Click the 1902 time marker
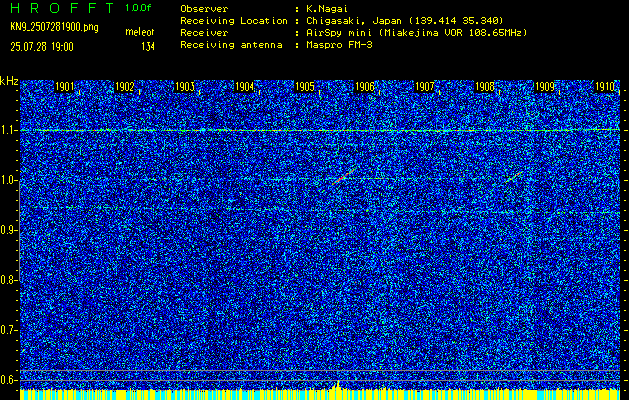This screenshot has width=629, height=400. [x=124, y=87]
